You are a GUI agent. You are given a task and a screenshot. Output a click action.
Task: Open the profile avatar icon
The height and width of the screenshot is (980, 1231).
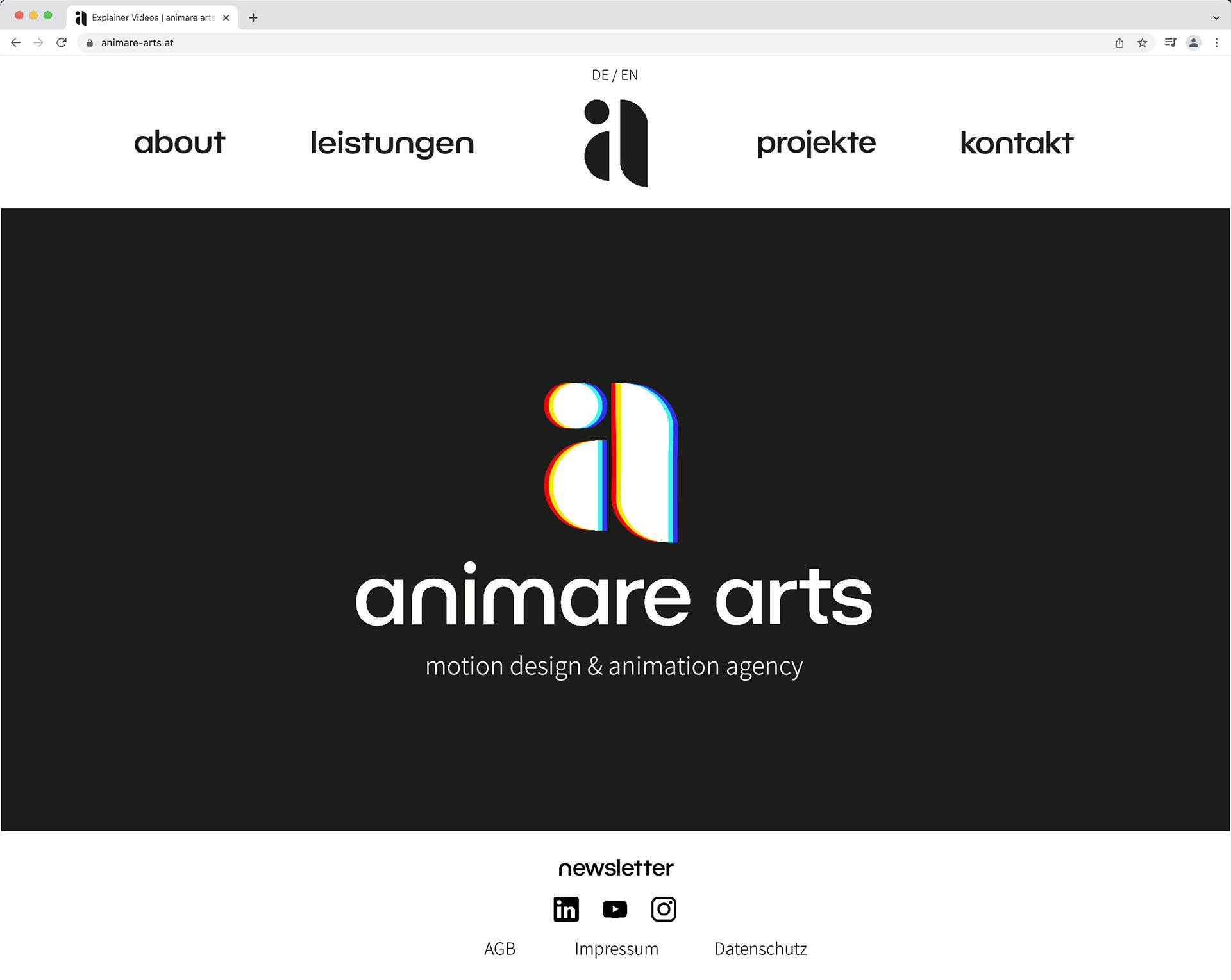coord(1193,43)
